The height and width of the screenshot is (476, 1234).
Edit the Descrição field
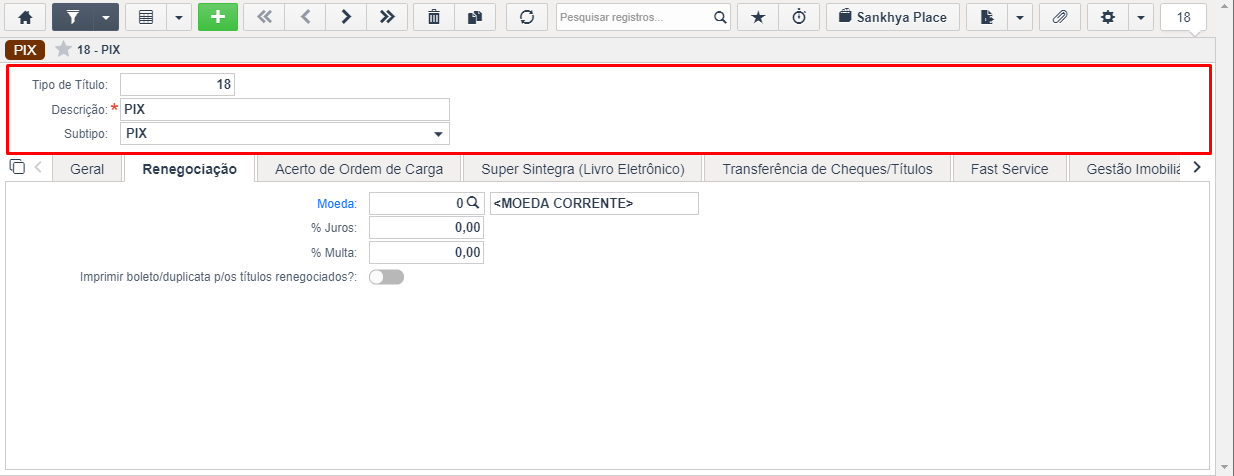point(285,109)
